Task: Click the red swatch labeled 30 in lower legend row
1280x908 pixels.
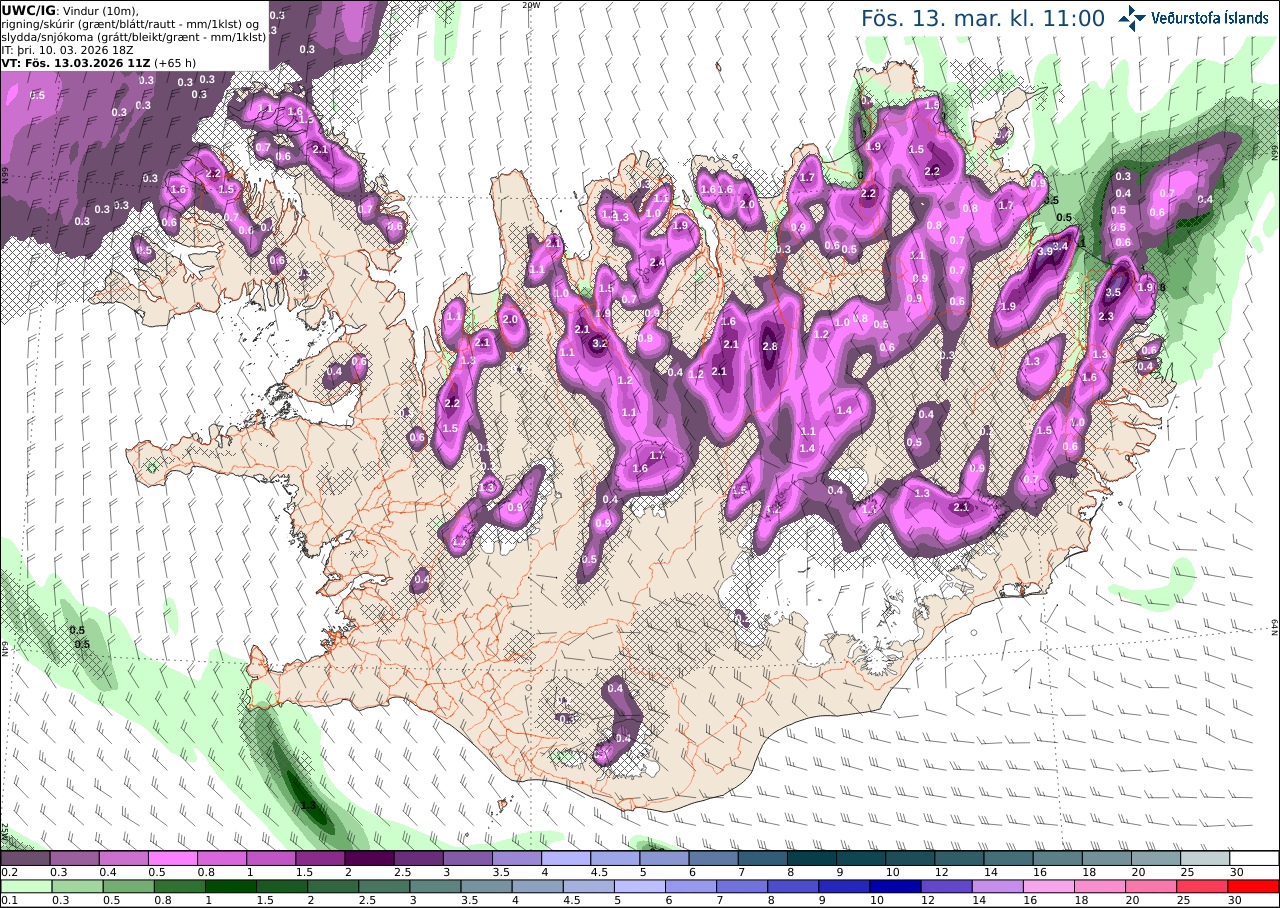Action: click(x=1254, y=886)
